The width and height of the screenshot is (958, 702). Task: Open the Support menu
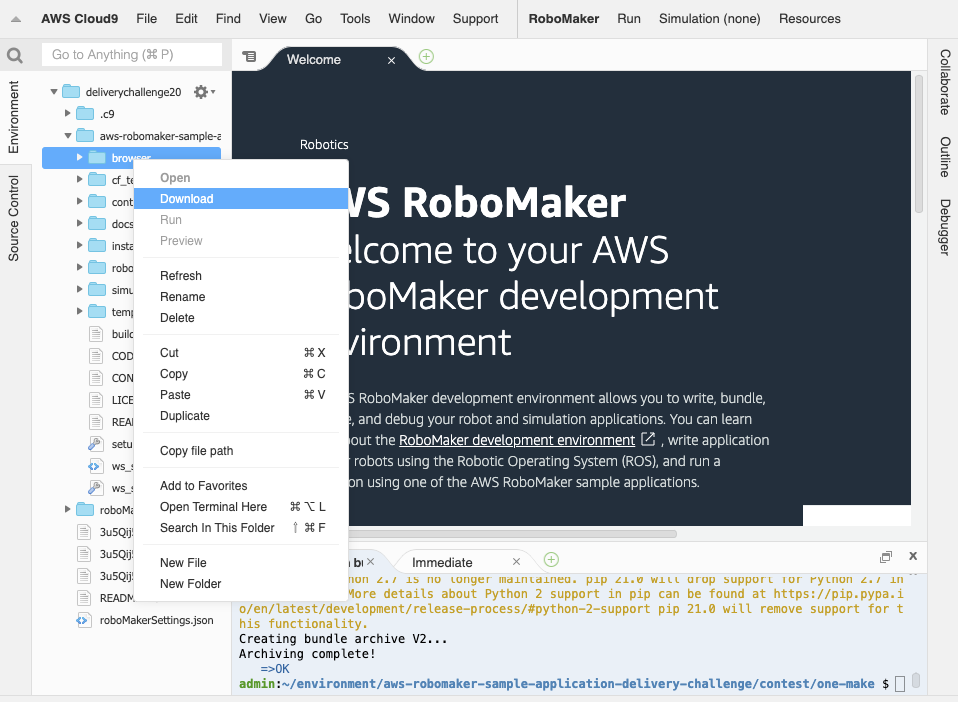[x=475, y=19]
